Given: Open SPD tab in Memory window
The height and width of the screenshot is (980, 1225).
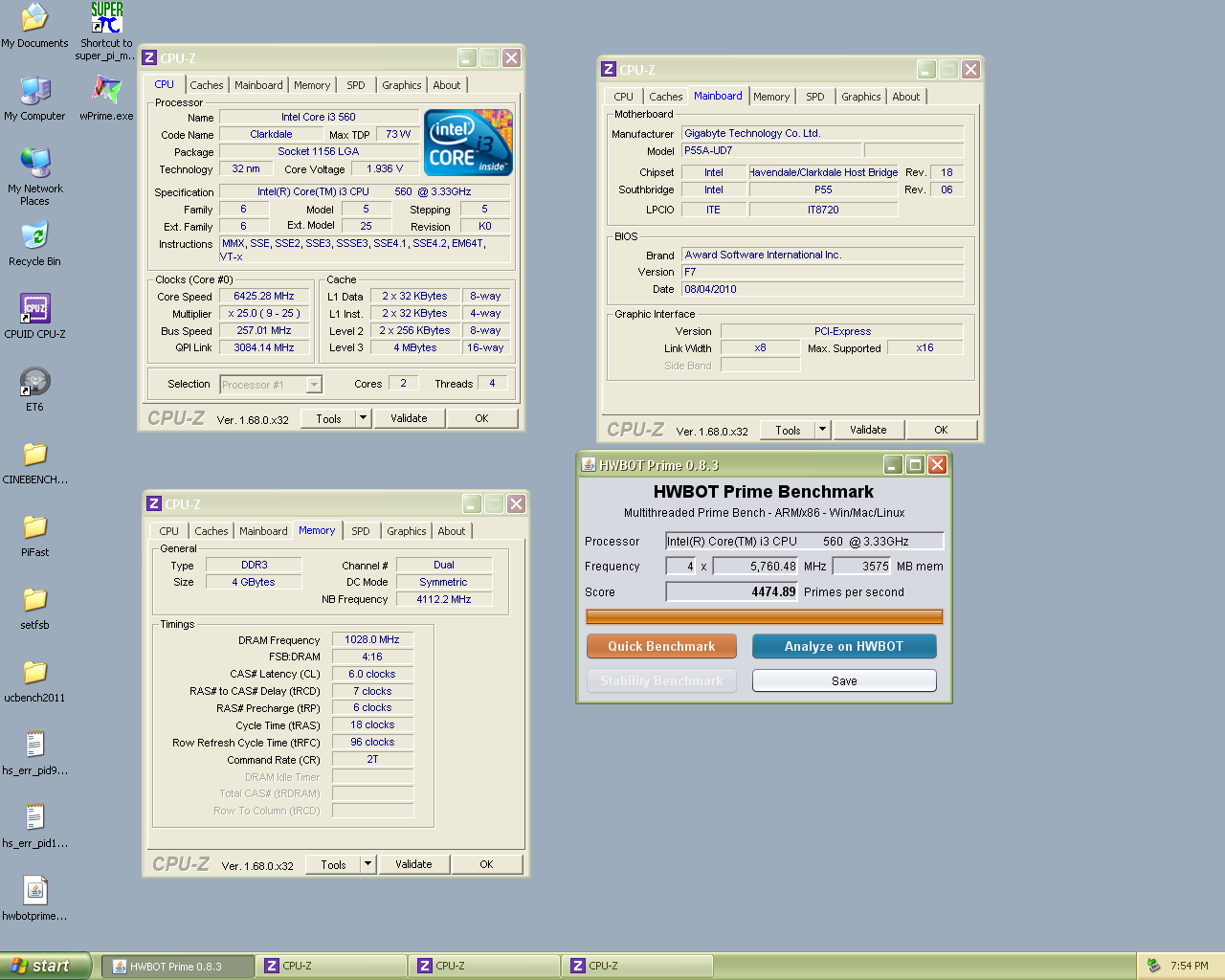Looking at the screenshot, I should [361, 531].
